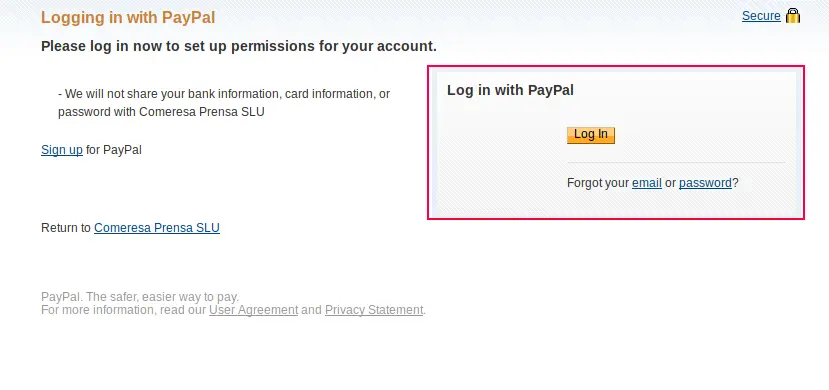This screenshot has height=390, width=829.
Task: Click the 'Please log in now' instruction text
Action: (239, 46)
